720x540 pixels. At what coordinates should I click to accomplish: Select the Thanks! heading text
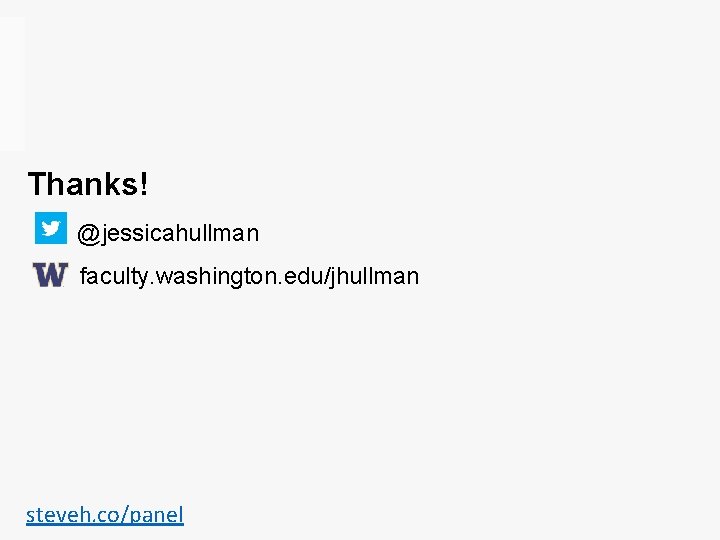point(88,184)
